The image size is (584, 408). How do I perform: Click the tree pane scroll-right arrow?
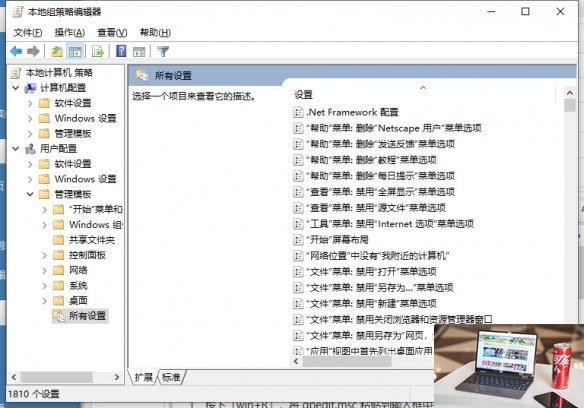117,377
